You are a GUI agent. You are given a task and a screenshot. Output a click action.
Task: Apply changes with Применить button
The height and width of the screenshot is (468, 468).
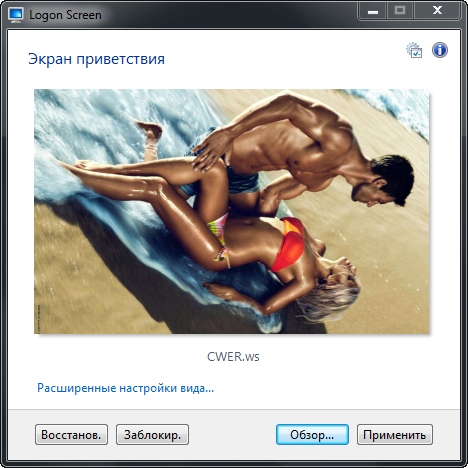tap(395, 435)
